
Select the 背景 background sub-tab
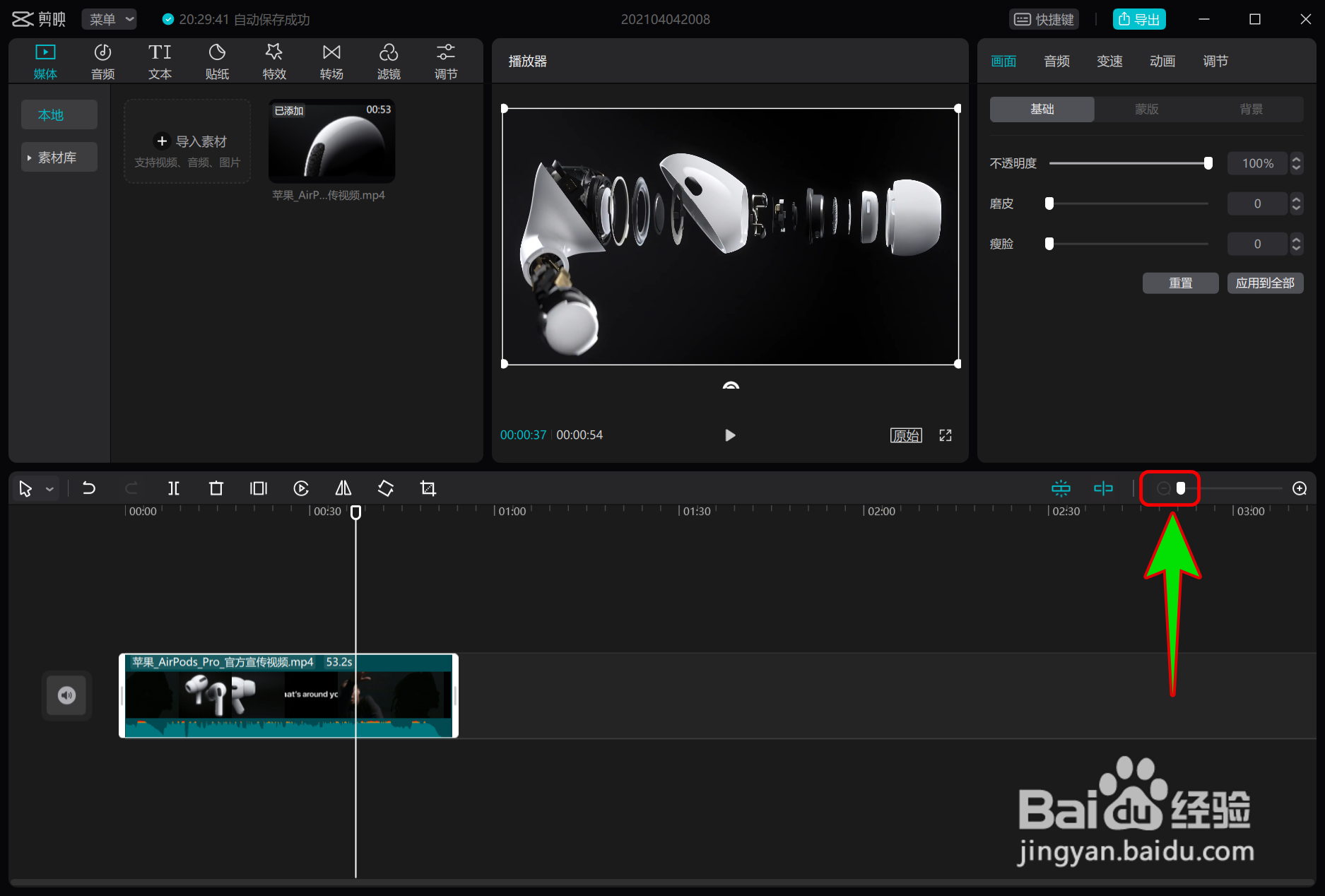point(1252,109)
